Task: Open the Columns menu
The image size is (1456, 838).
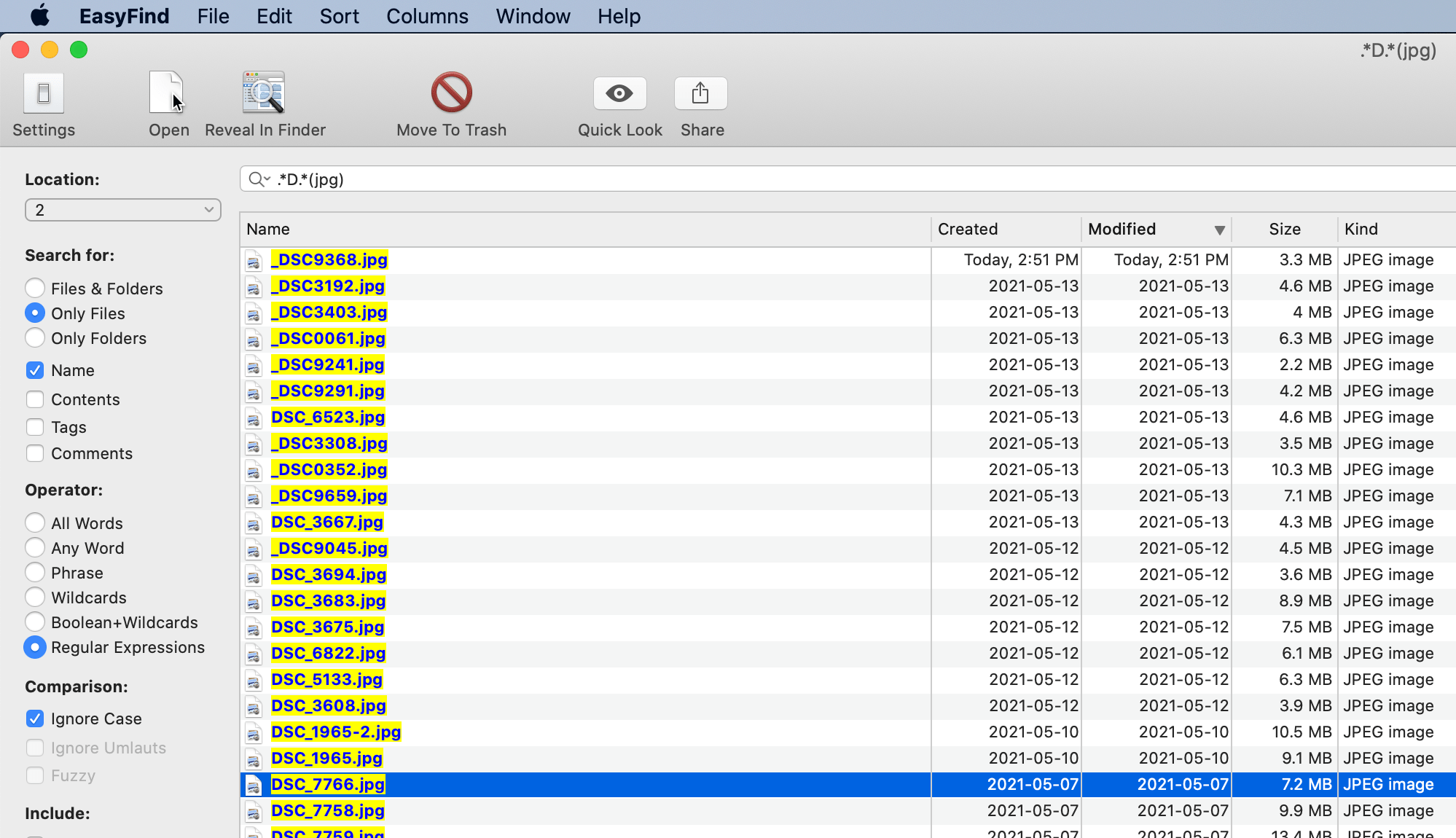Action: click(x=427, y=15)
